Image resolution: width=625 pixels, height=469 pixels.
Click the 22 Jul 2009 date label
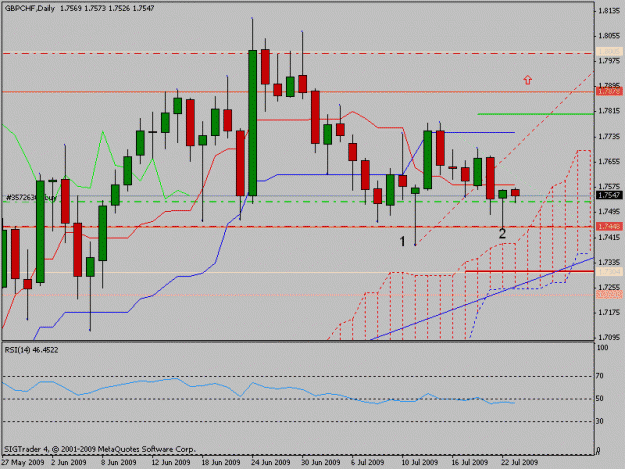pyautogui.click(x=520, y=463)
